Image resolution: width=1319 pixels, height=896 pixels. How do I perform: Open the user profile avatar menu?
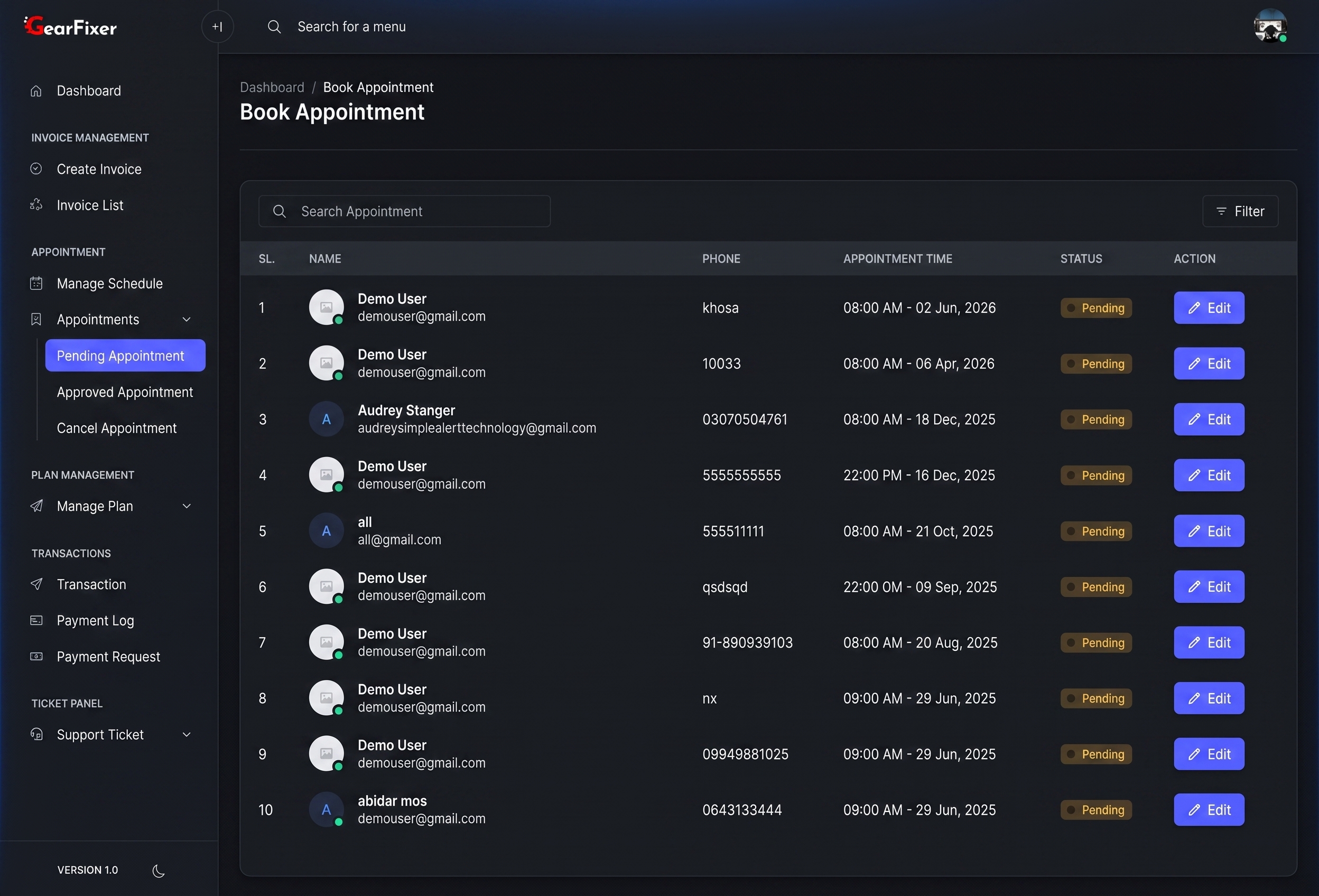tap(1270, 26)
